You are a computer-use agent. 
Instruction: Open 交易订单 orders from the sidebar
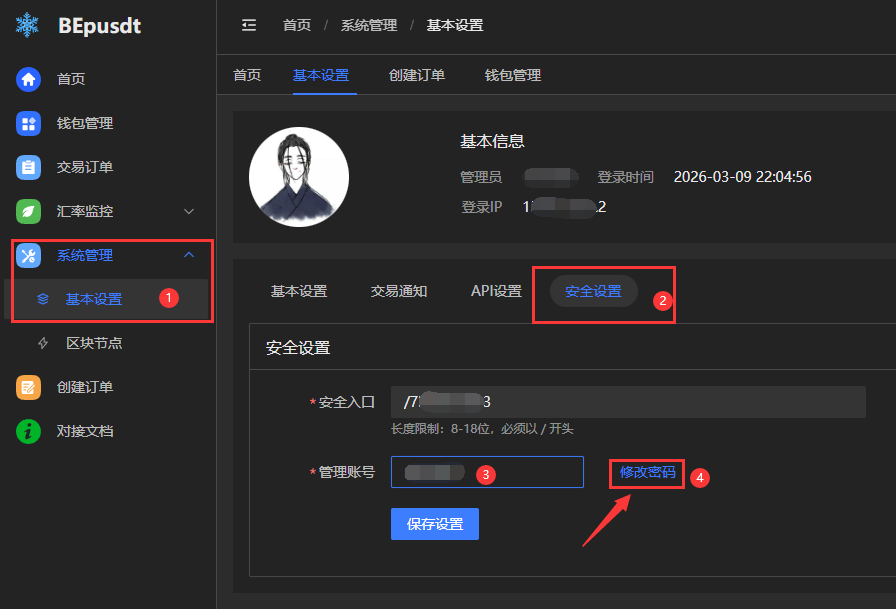(28, 167)
